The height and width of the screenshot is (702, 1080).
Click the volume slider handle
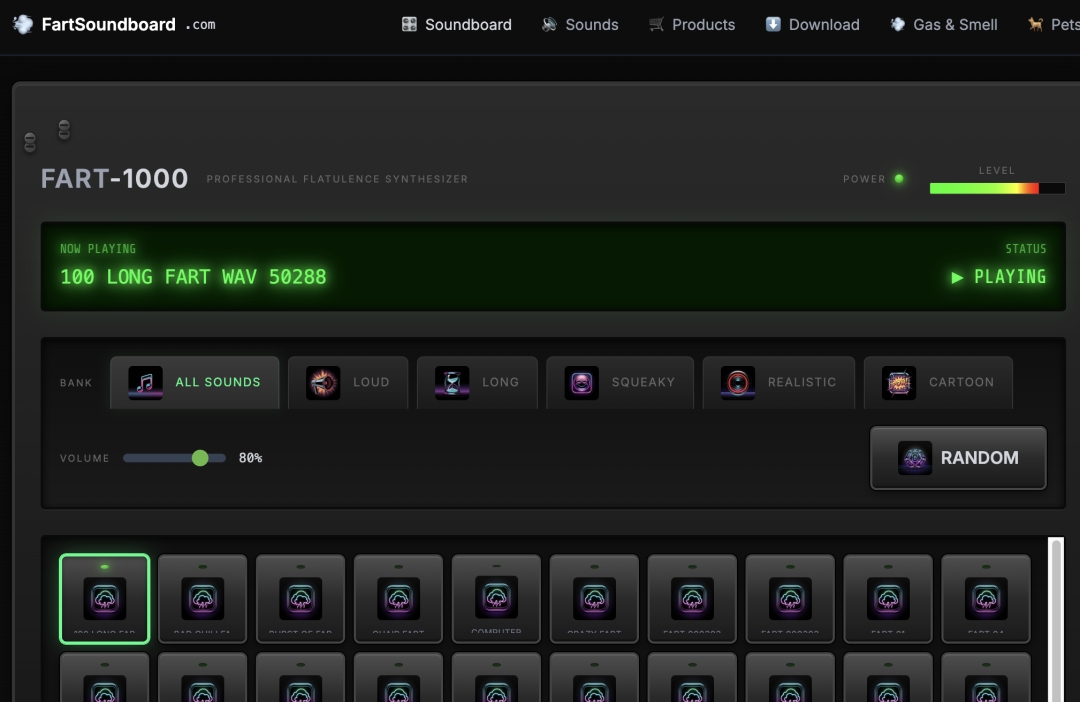[x=200, y=458]
